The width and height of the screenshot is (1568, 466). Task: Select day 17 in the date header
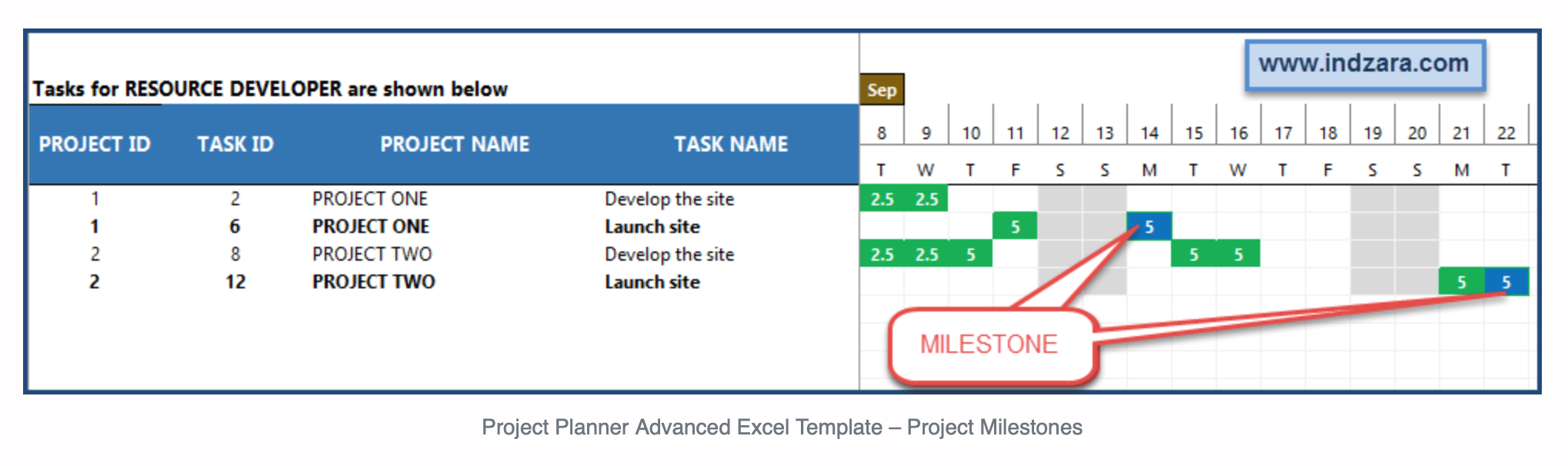coord(1283,133)
